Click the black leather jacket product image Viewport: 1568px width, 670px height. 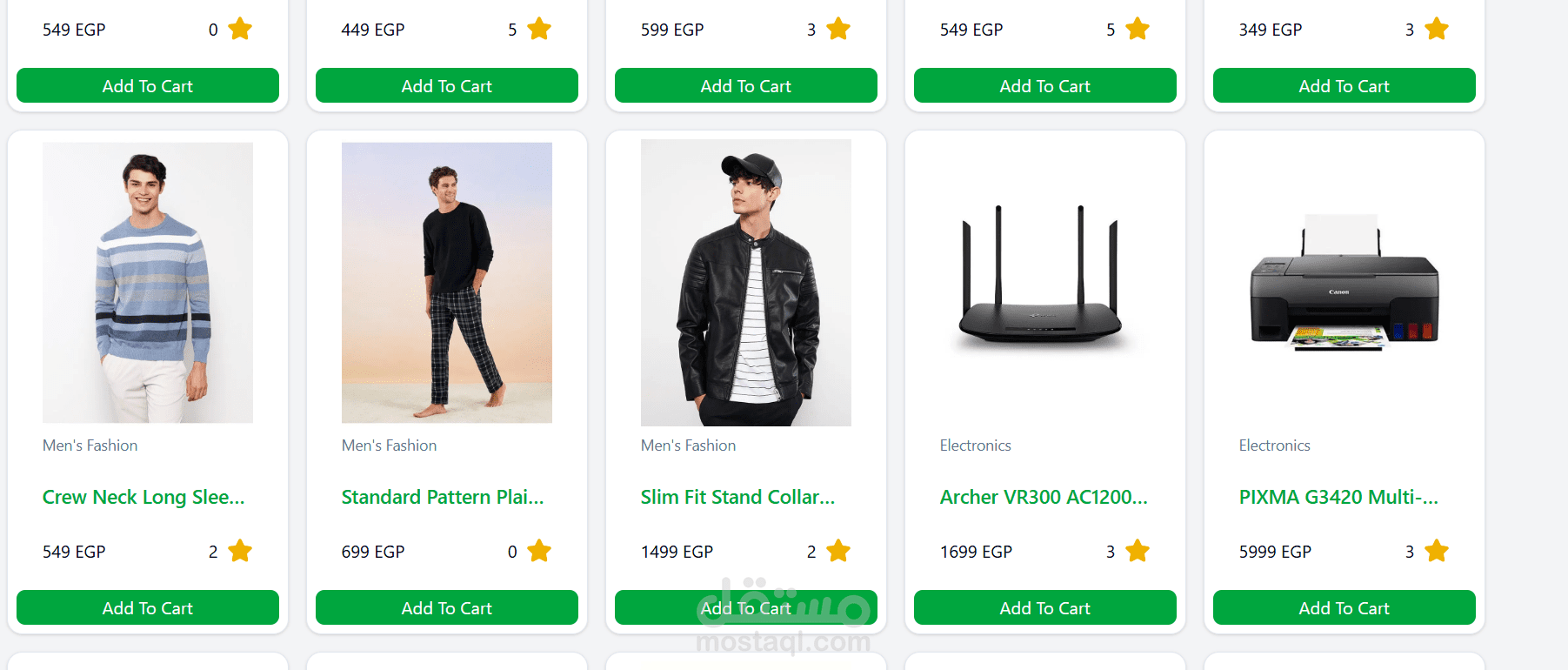click(x=746, y=283)
